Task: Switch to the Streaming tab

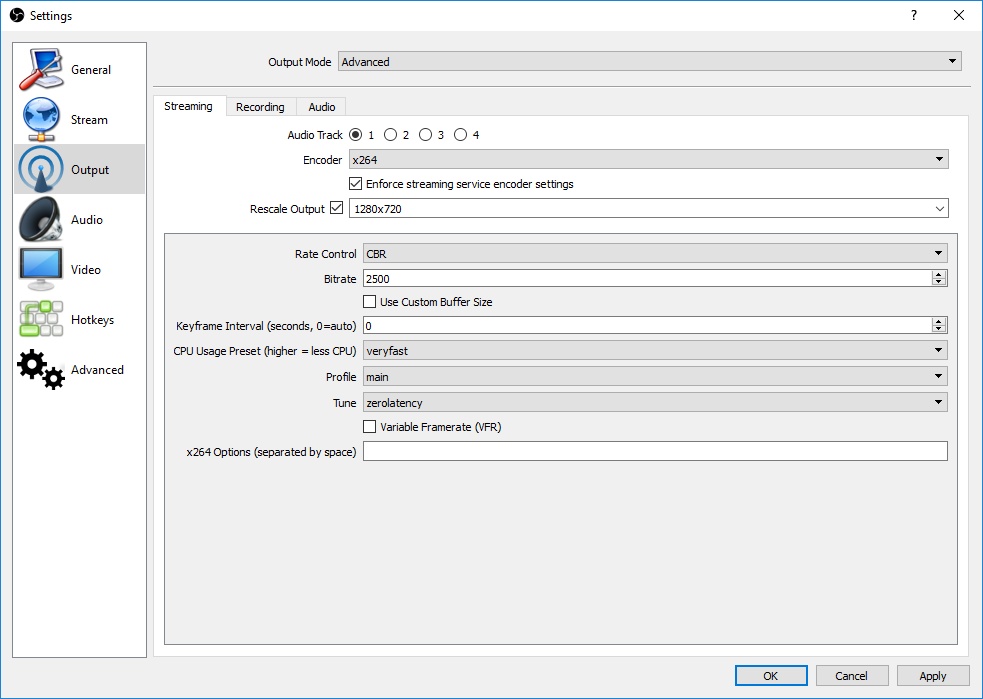Action: click(x=189, y=106)
